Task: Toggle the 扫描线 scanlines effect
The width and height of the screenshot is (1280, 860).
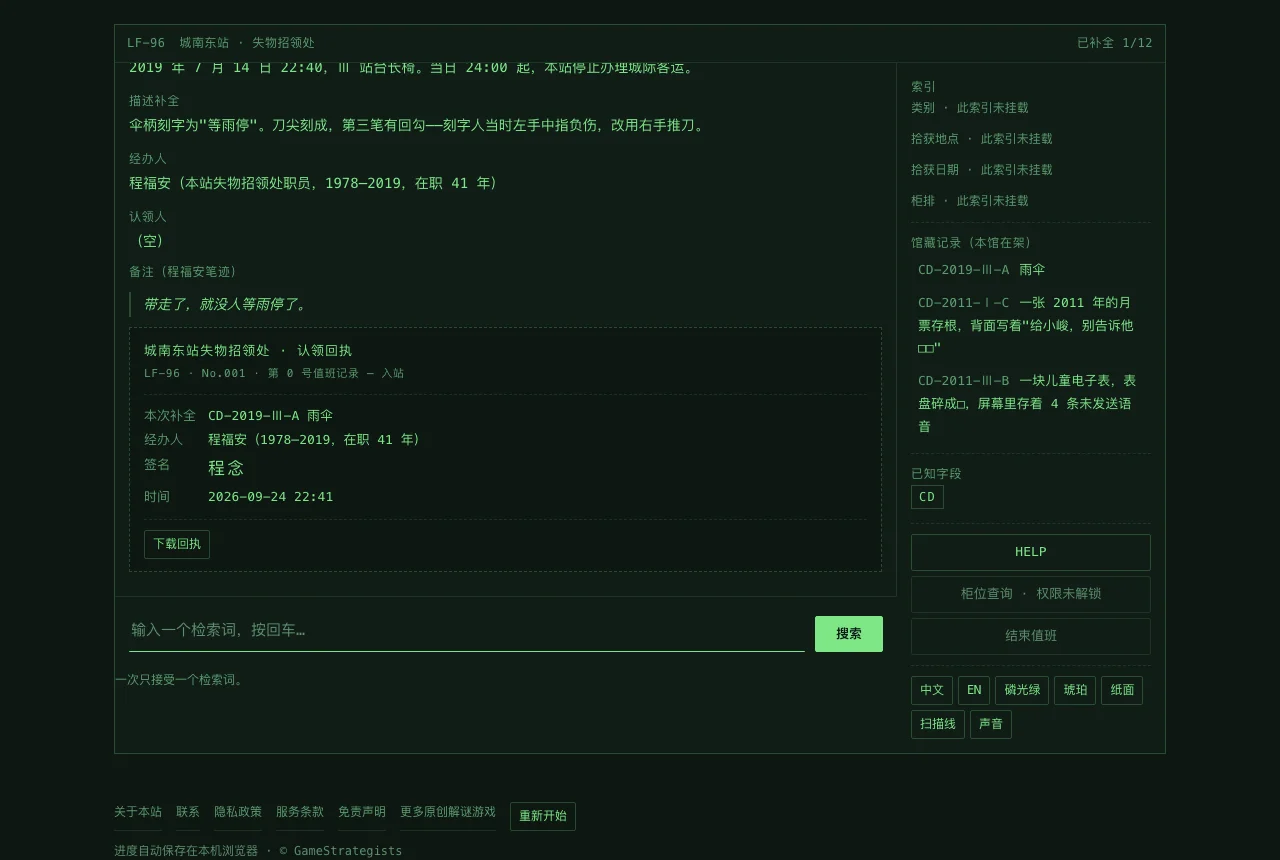Action: [938, 724]
